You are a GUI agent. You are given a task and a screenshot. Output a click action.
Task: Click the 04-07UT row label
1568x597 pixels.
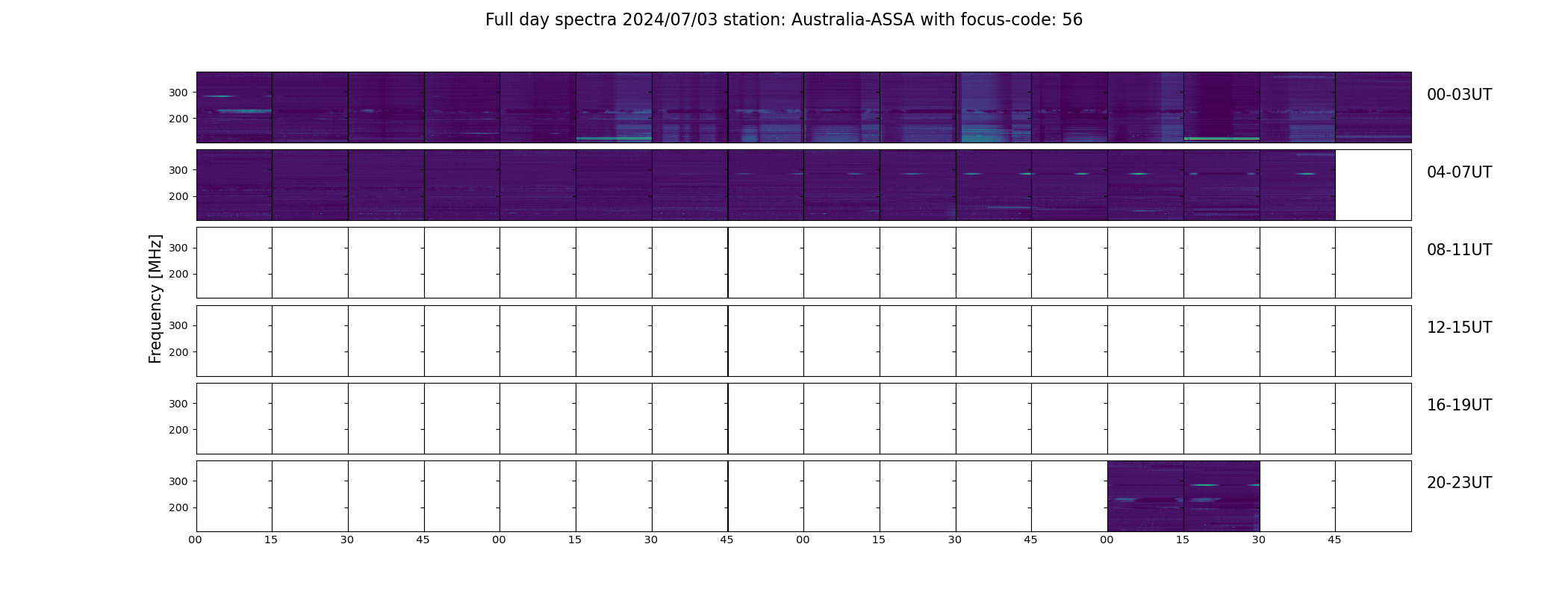[1459, 172]
